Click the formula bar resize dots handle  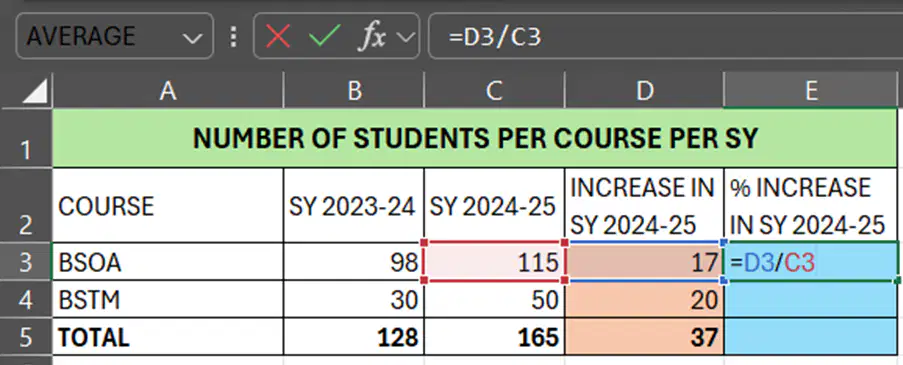[233, 36]
